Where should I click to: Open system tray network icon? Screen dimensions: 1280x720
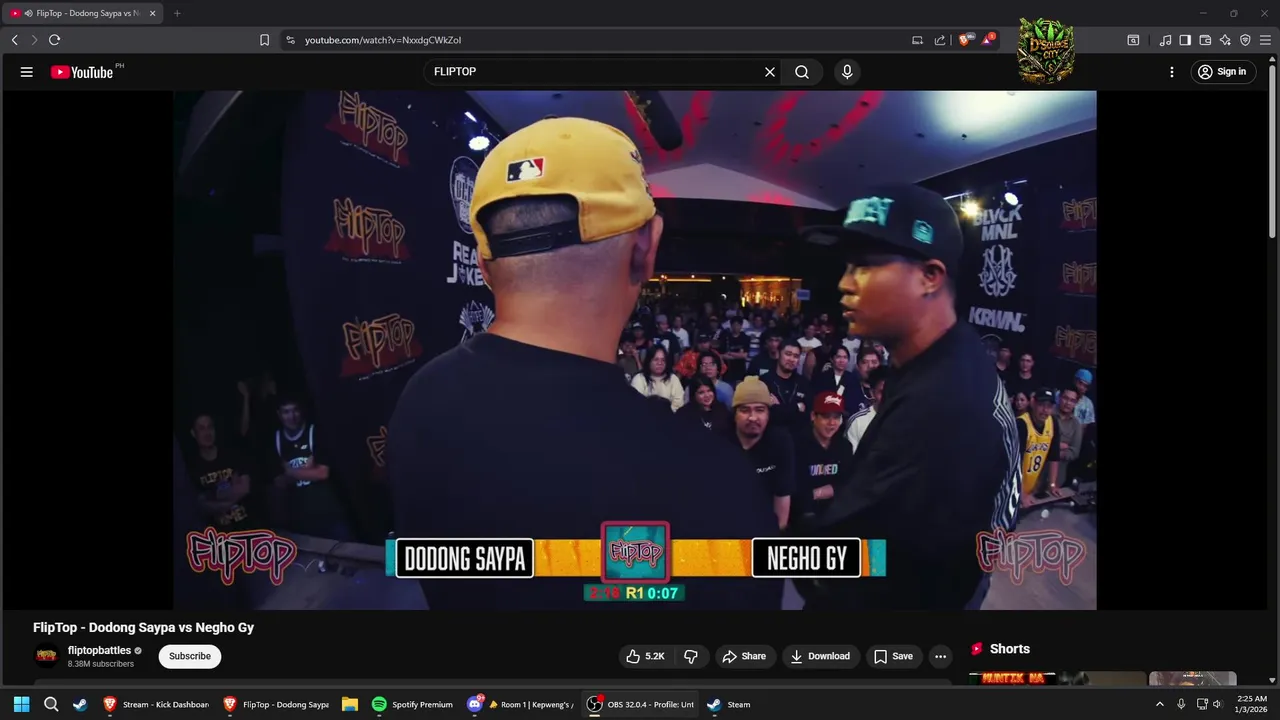[x=1202, y=704]
